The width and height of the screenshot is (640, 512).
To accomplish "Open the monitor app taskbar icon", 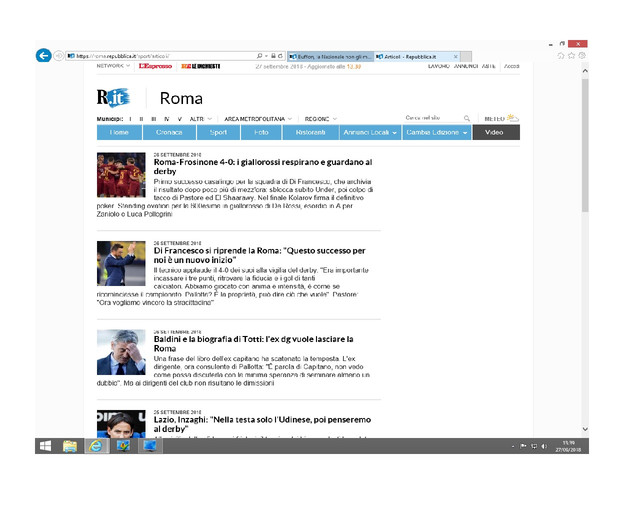I will tap(150, 446).
